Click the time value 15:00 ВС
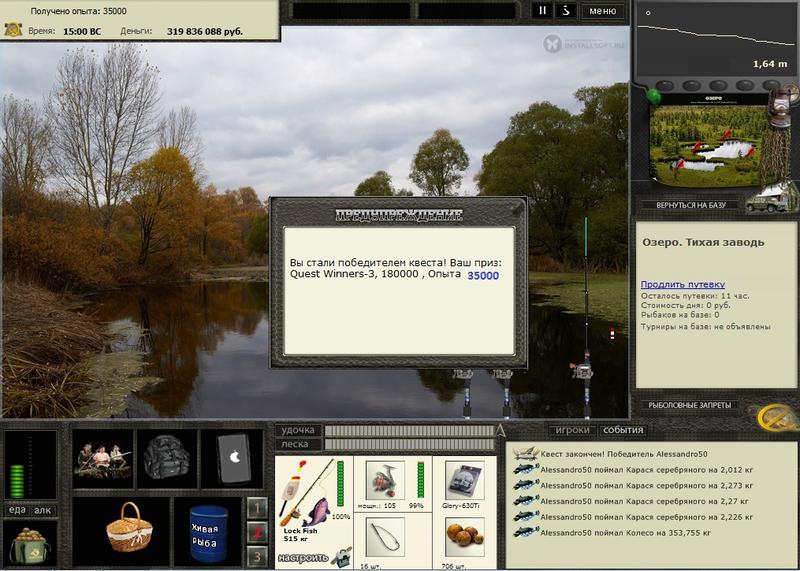 tap(82, 32)
